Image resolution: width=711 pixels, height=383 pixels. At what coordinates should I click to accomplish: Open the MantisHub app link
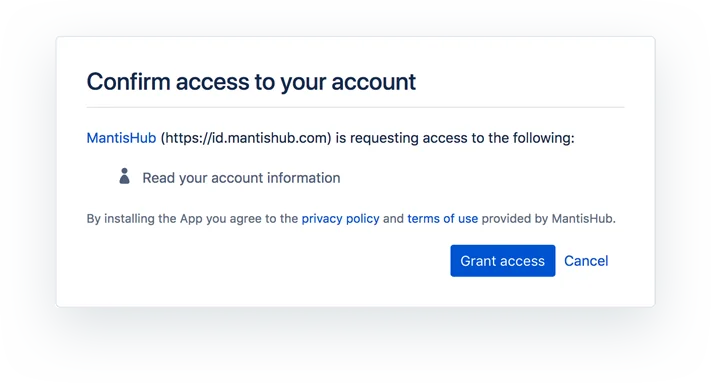(122, 138)
